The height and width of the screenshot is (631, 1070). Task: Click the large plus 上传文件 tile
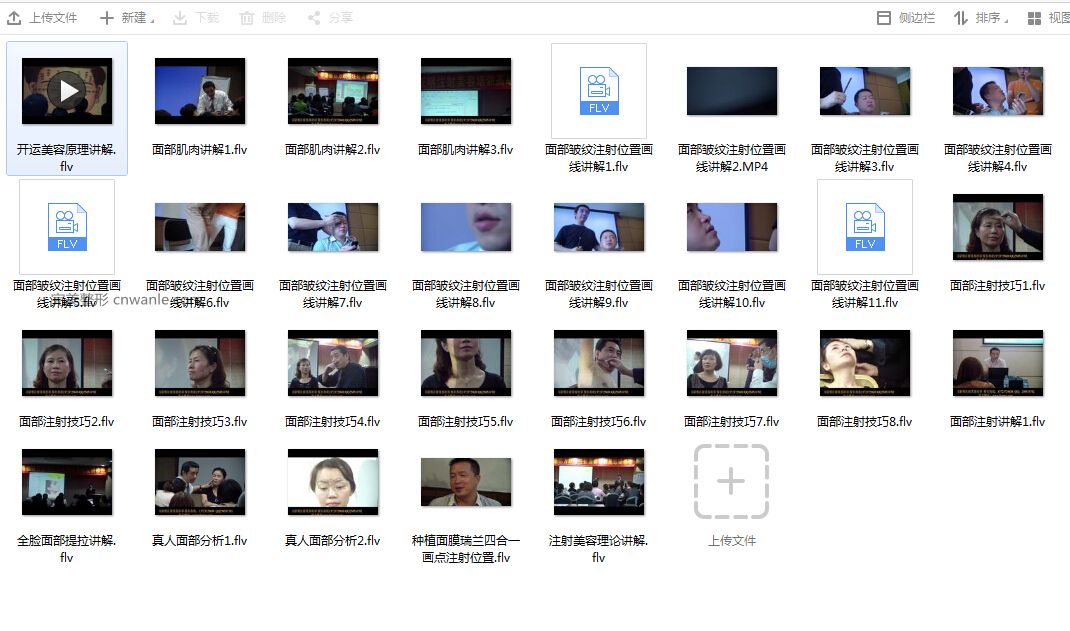[x=731, y=482]
